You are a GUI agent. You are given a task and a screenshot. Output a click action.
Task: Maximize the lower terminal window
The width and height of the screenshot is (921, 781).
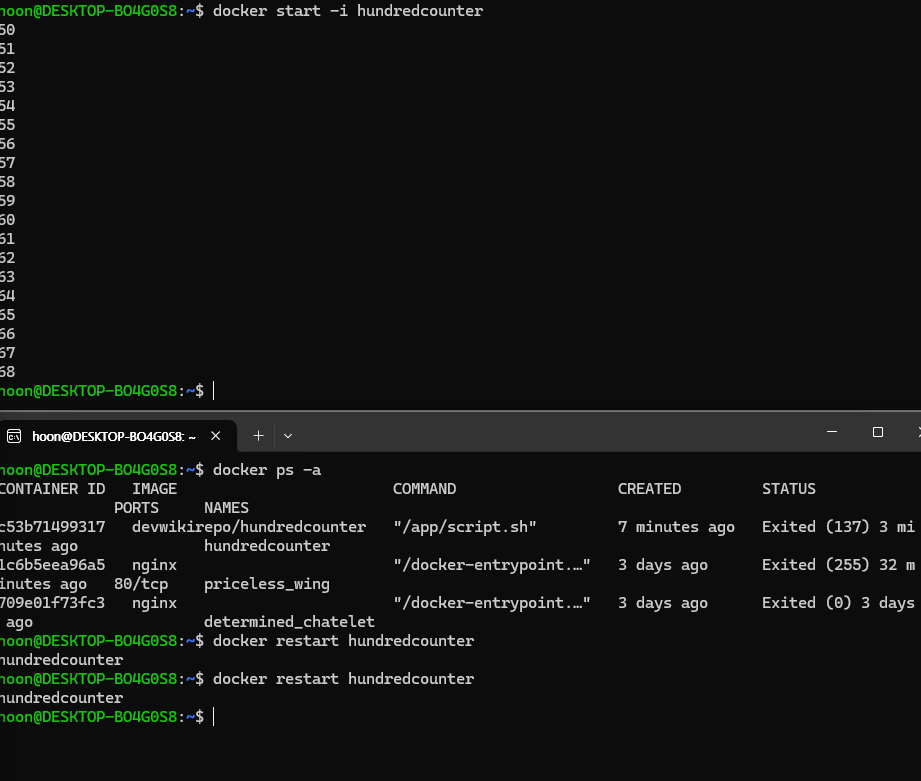tap(878, 432)
